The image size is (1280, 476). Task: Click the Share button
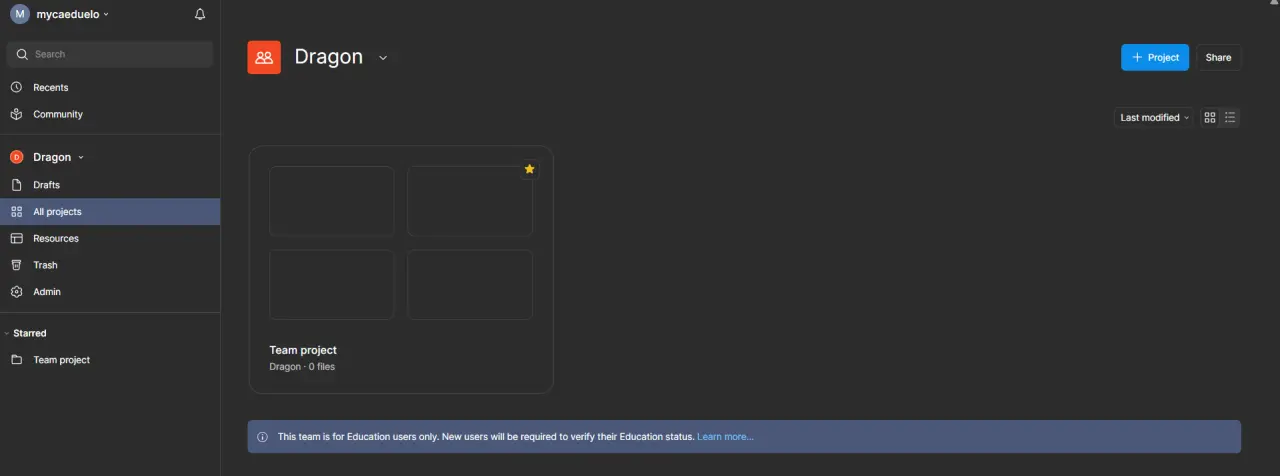pos(1218,57)
